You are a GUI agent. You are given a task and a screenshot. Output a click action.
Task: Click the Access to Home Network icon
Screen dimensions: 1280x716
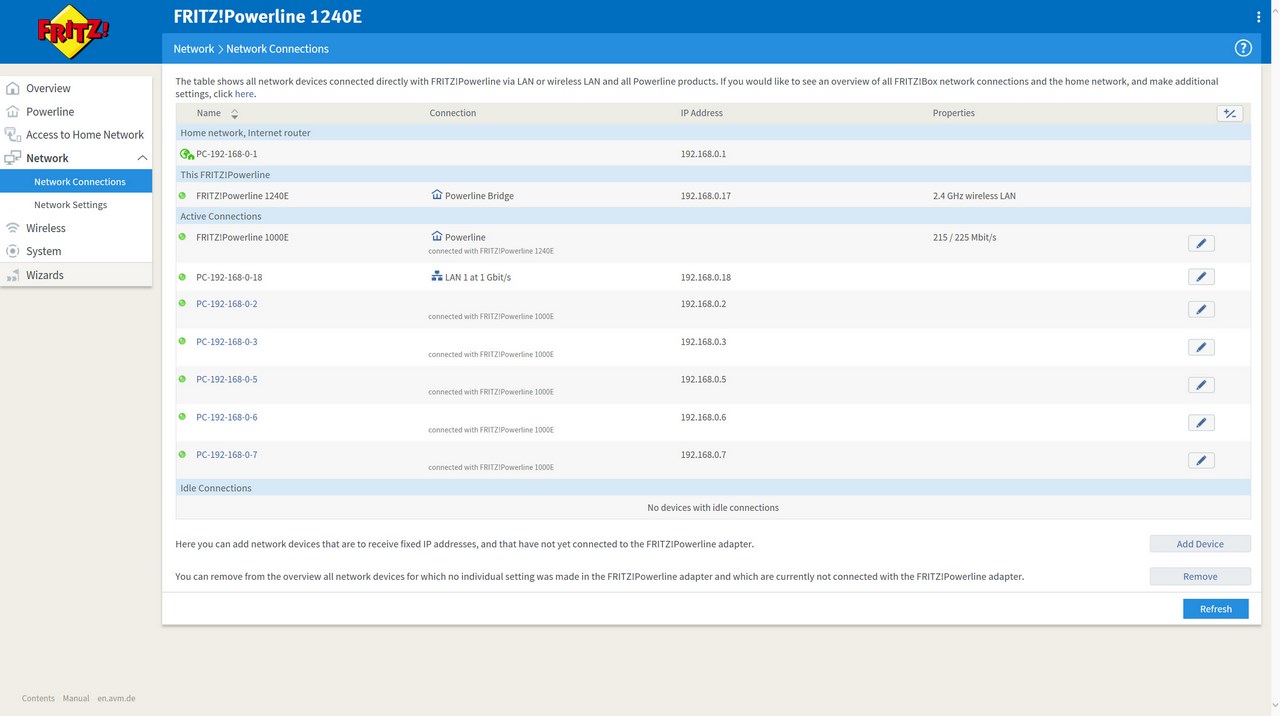coord(13,134)
